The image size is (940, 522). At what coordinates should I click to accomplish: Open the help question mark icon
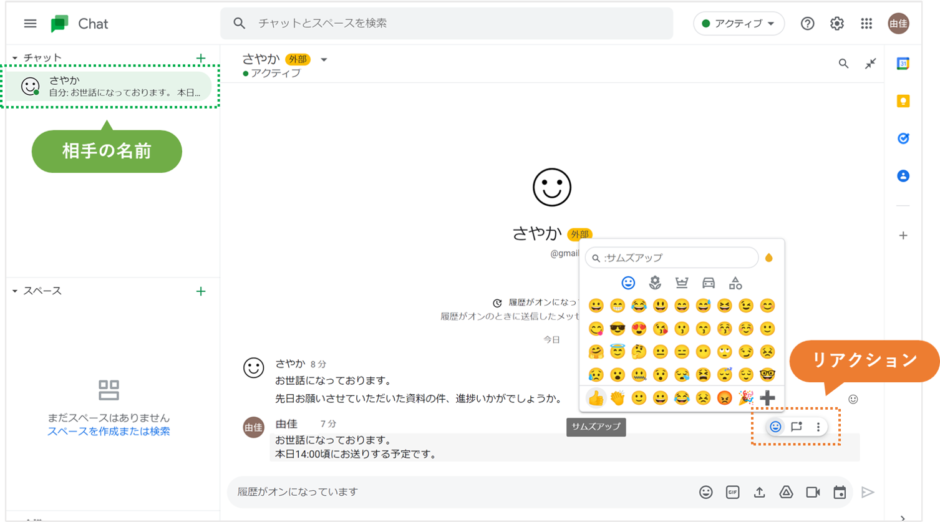[808, 23]
